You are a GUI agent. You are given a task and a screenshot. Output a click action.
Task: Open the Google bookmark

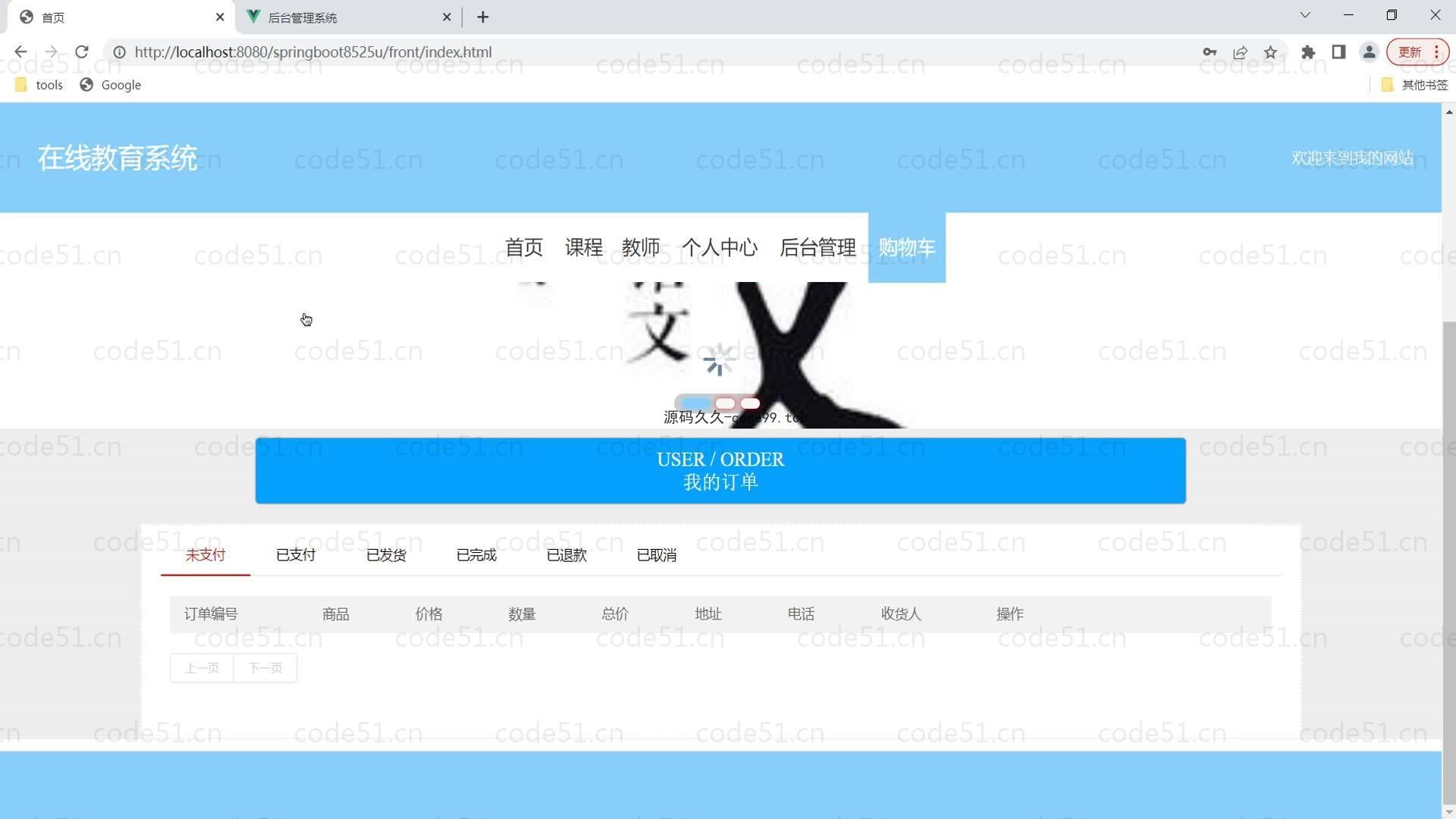111,85
